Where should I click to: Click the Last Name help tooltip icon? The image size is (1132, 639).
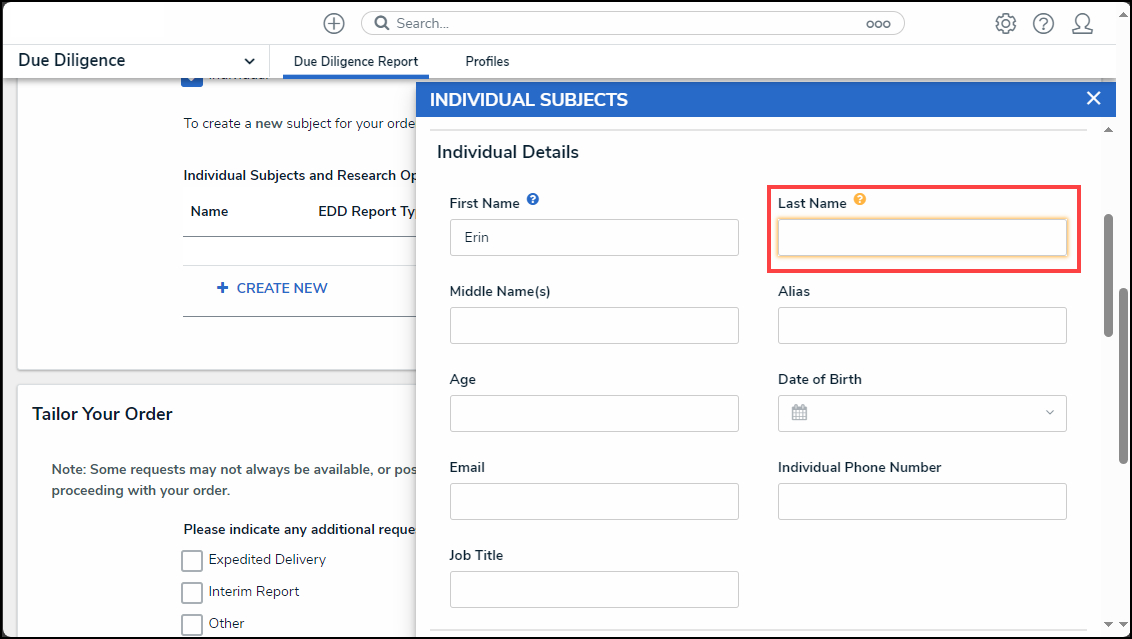click(860, 199)
